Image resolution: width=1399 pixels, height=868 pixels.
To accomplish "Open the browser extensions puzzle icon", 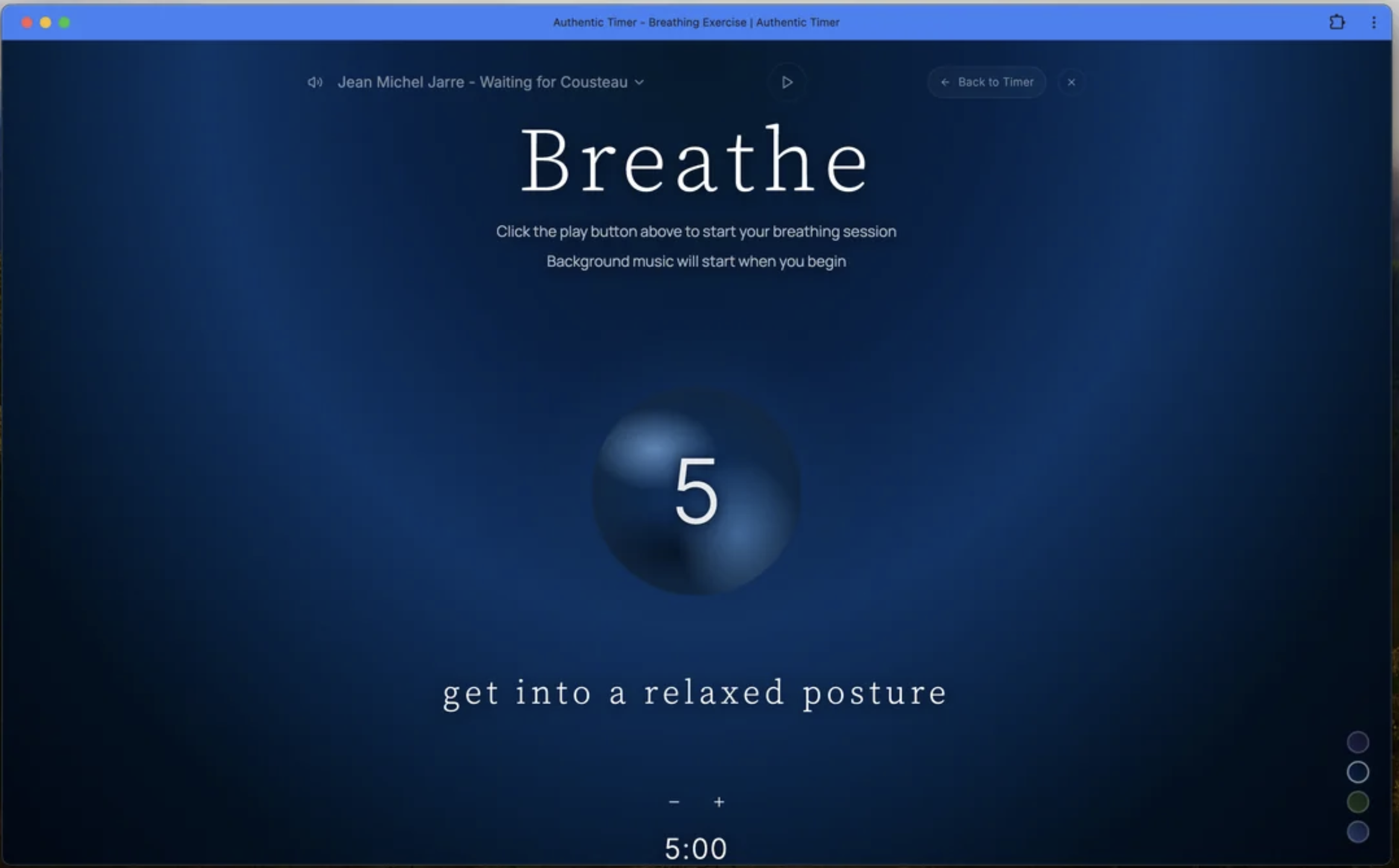I will point(1337,22).
